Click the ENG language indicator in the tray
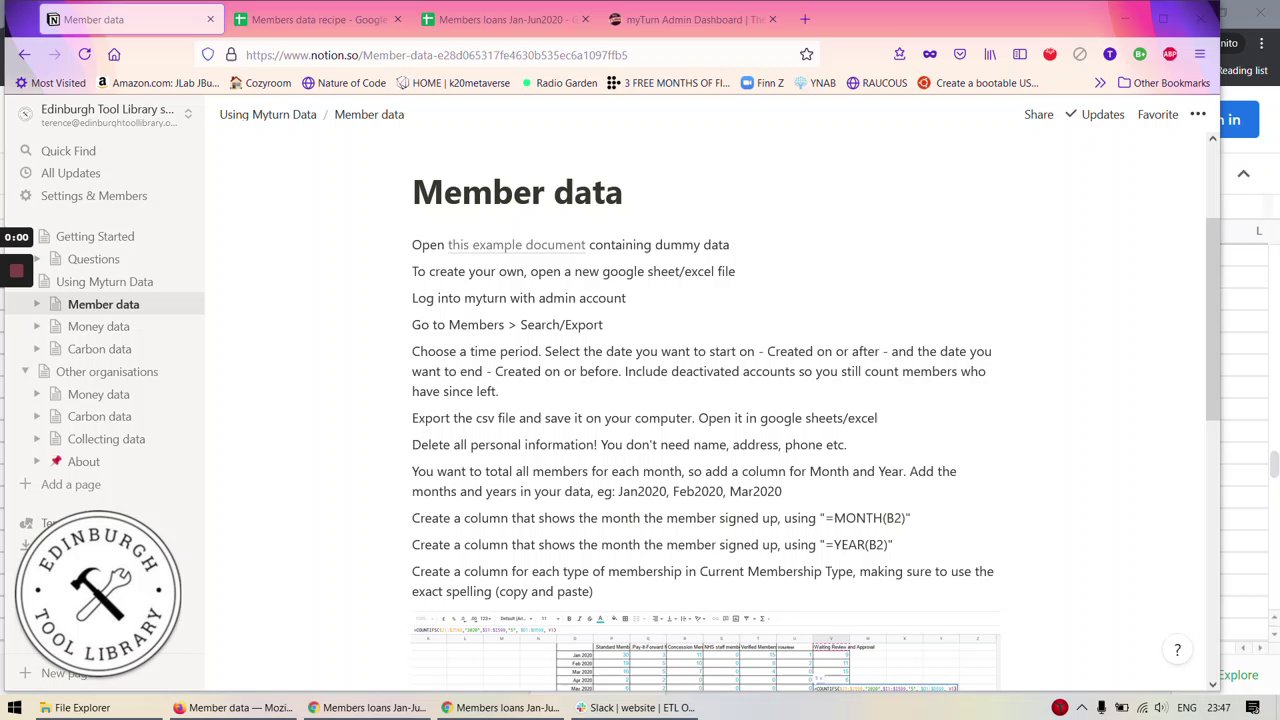The height and width of the screenshot is (720, 1280). pos(1186,708)
